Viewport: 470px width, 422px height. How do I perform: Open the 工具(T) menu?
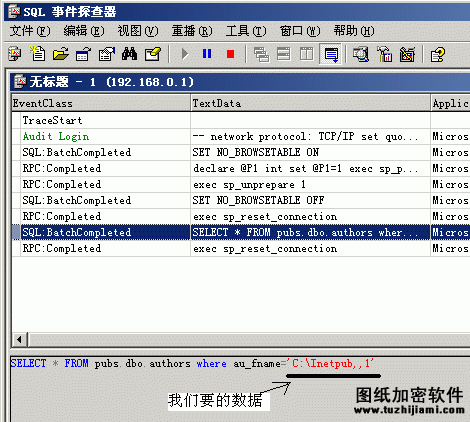pos(246,31)
